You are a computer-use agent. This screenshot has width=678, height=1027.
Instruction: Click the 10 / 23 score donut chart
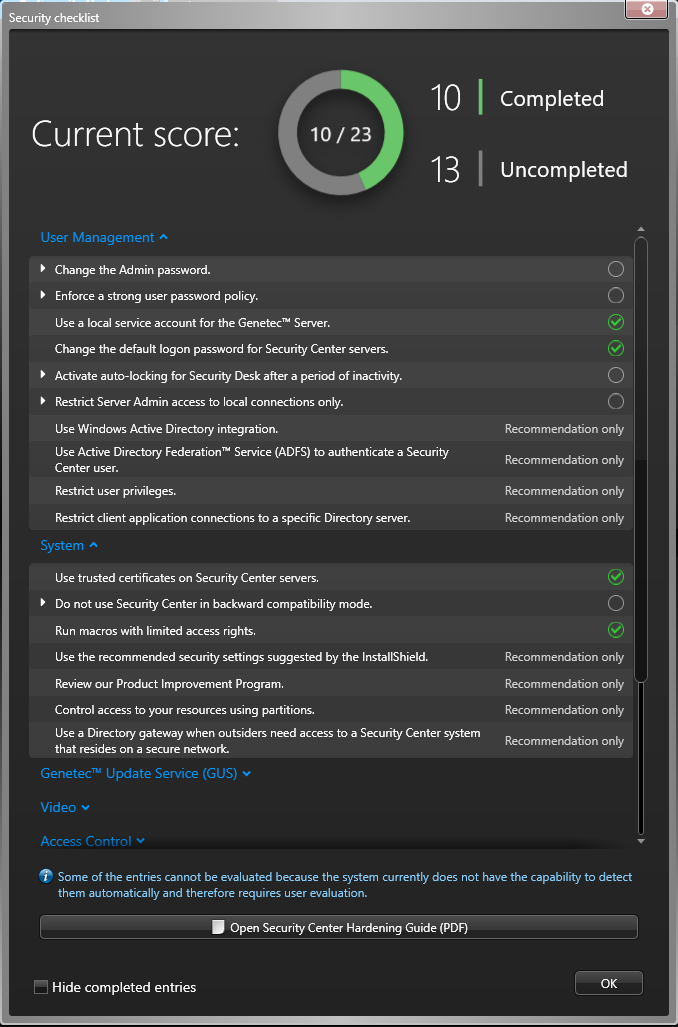tap(341, 133)
